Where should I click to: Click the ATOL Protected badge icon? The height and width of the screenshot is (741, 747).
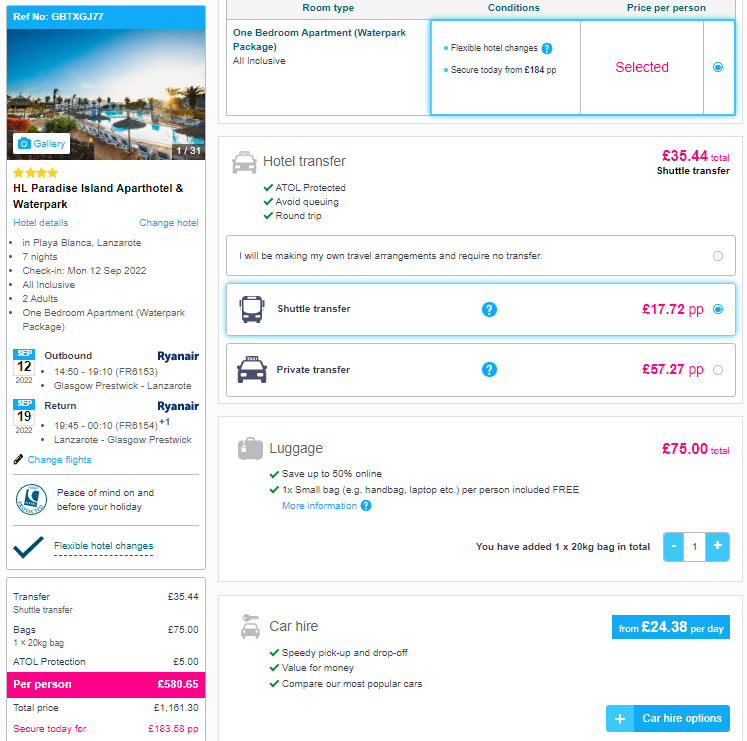click(31, 499)
